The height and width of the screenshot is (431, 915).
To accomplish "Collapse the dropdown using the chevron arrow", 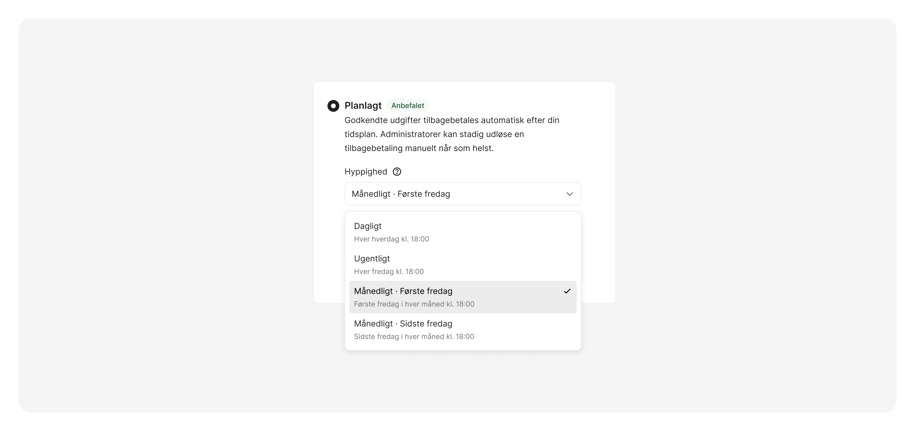I will tap(570, 194).
